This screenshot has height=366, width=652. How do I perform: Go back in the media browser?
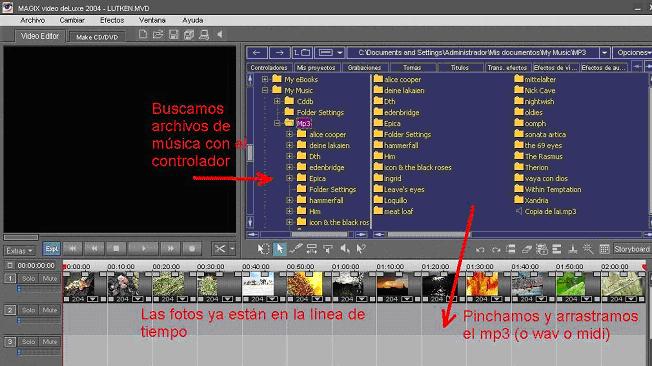click(x=257, y=52)
